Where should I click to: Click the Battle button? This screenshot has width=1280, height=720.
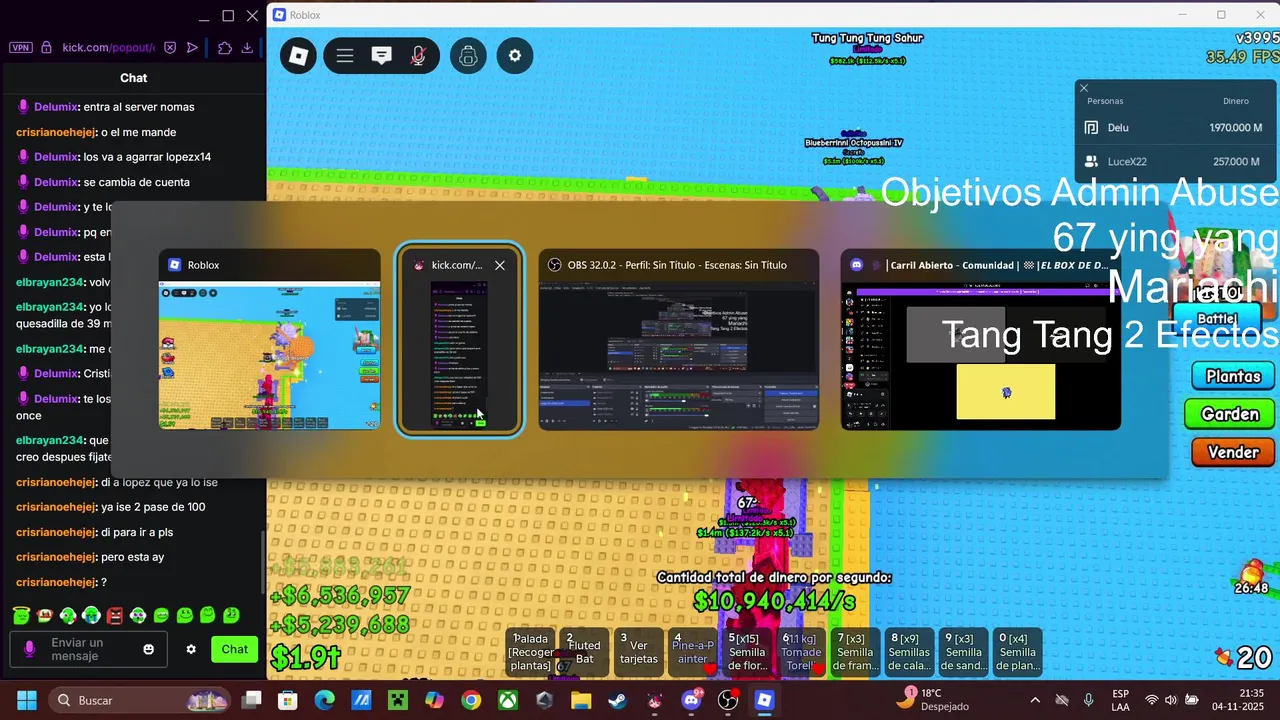click(1217, 319)
